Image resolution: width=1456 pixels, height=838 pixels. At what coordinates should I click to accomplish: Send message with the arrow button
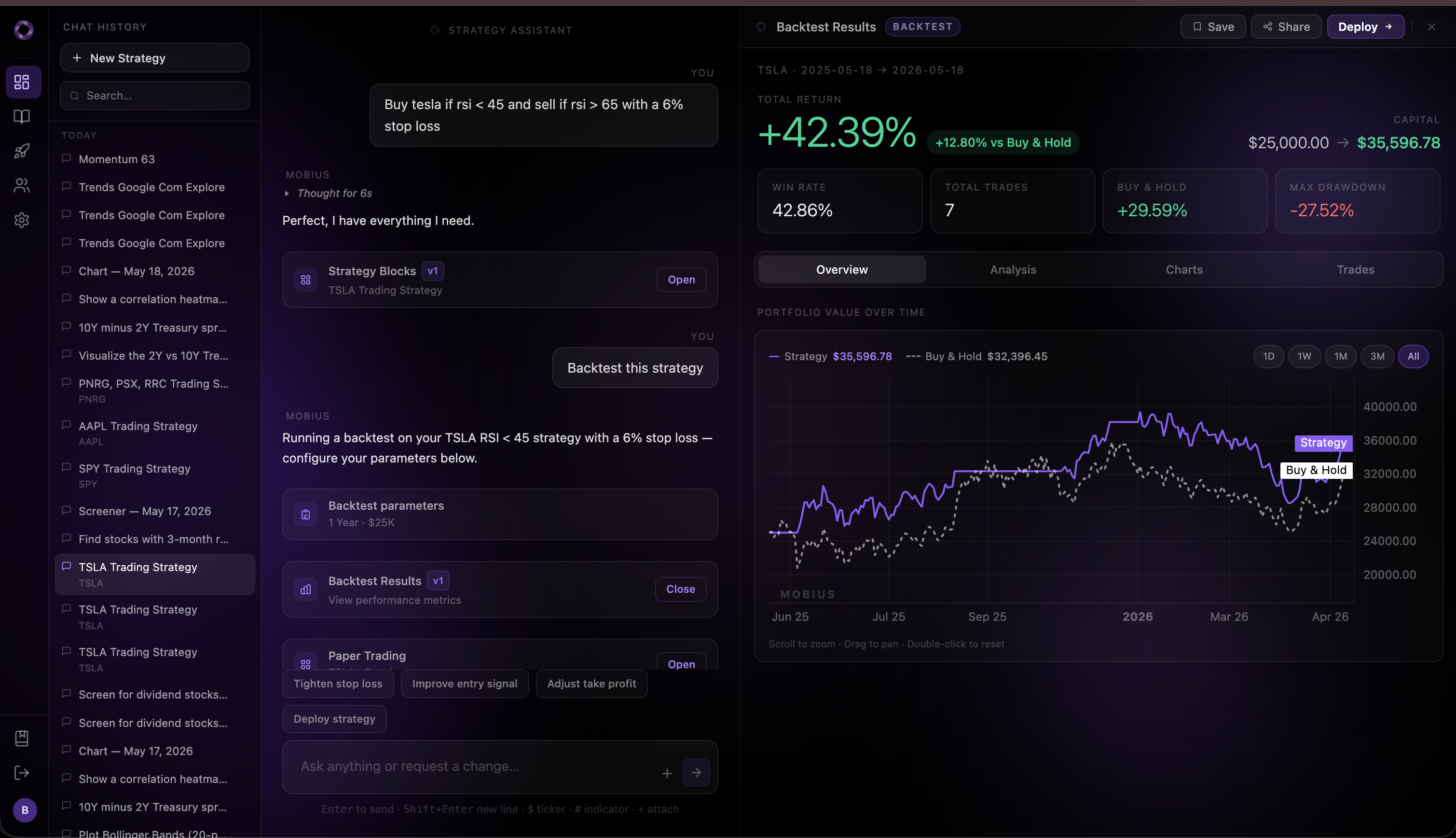click(x=696, y=772)
